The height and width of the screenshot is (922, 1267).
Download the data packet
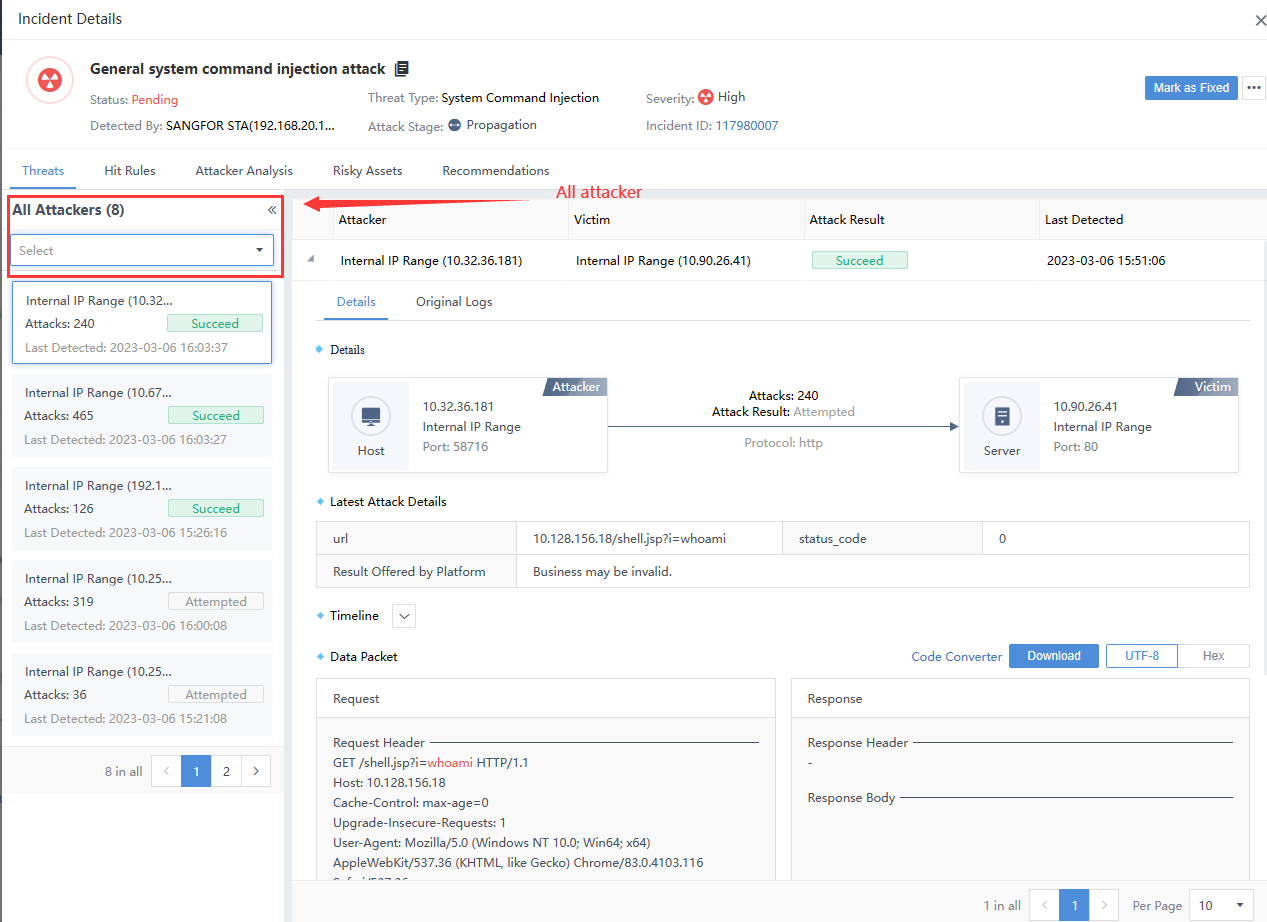pyautogui.click(x=1053, y=656)
